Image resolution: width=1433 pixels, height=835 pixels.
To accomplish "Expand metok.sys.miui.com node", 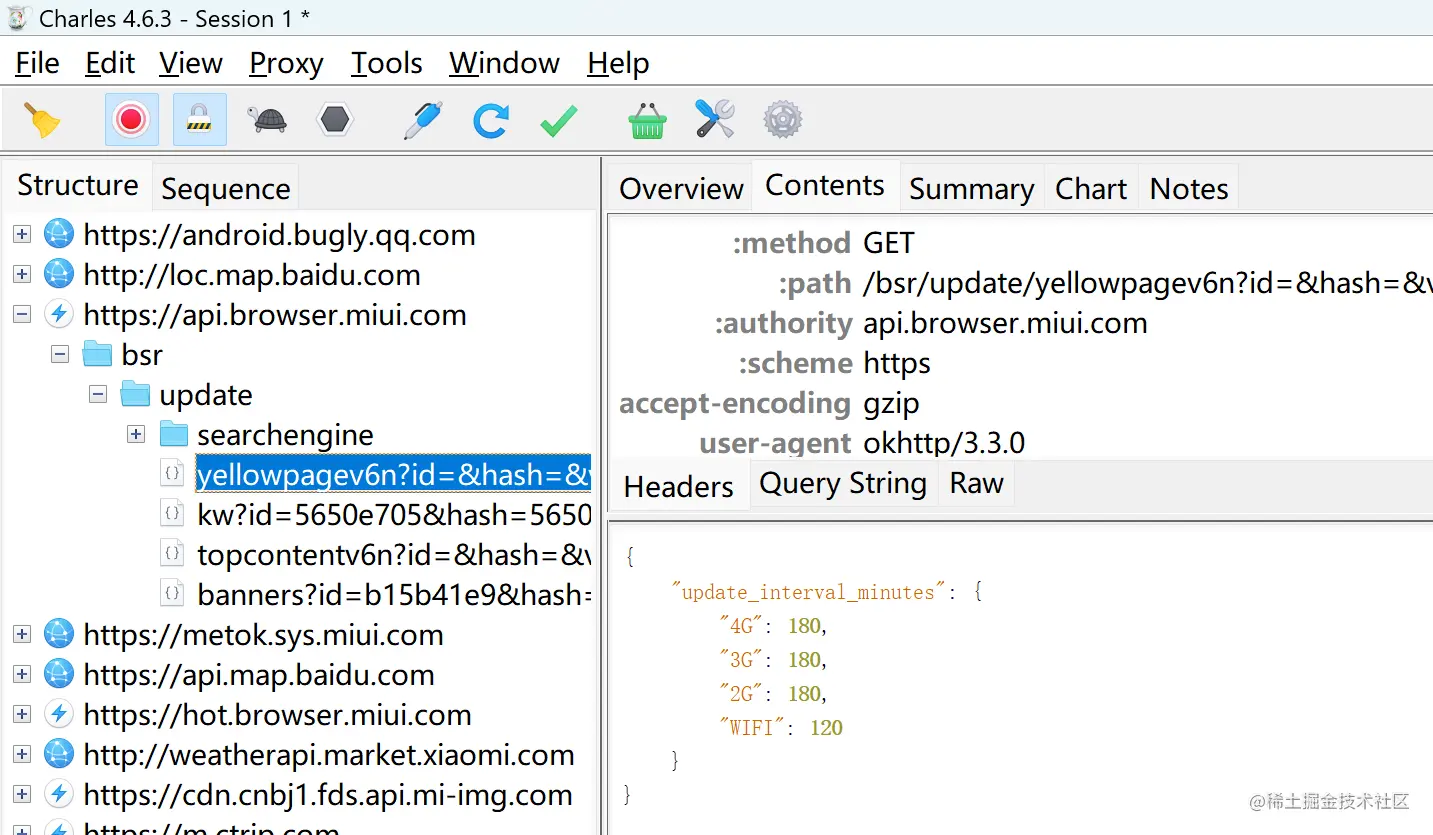I will 22,635.
